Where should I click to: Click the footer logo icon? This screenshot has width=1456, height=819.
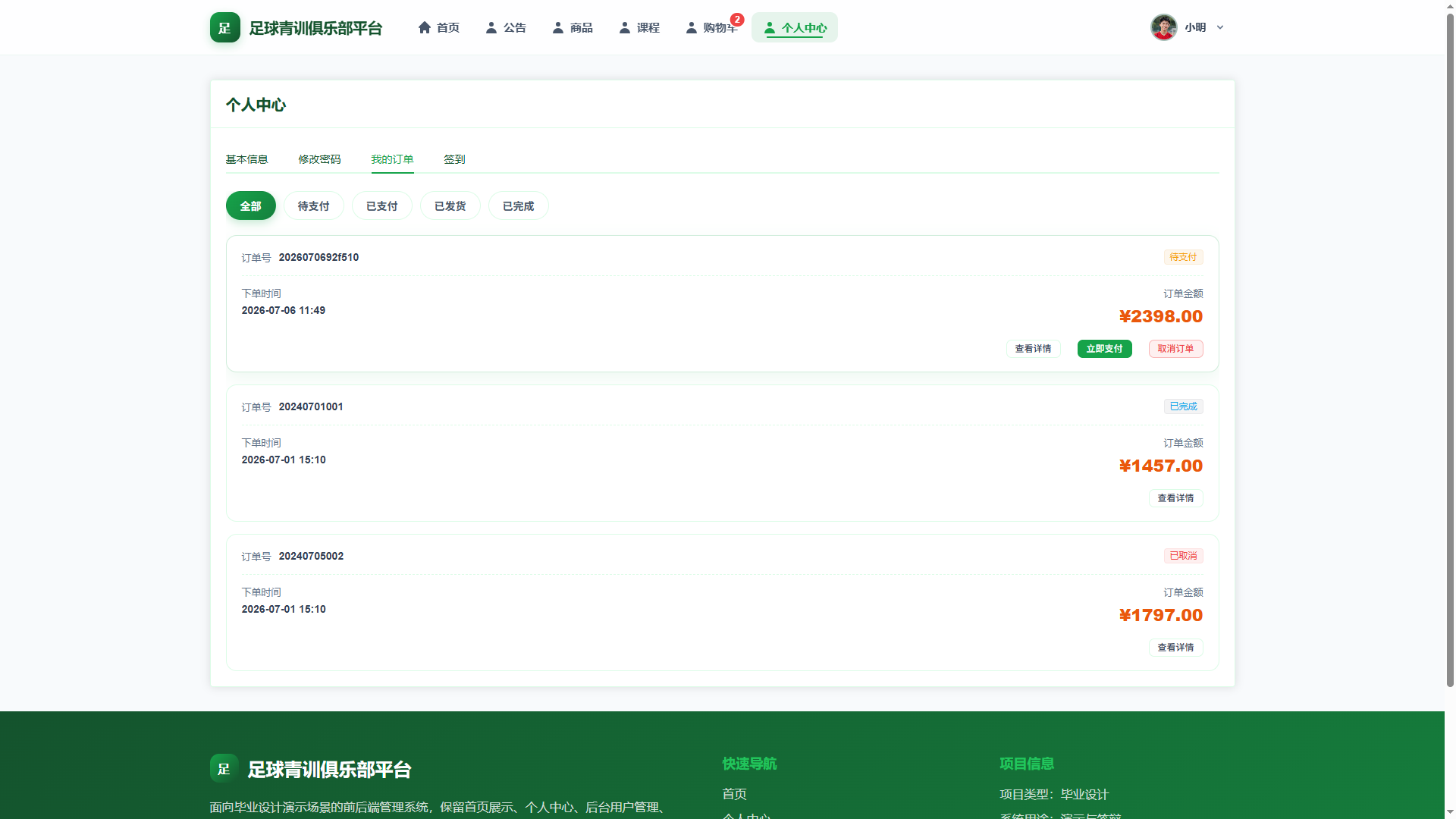(x=224, y=768)
